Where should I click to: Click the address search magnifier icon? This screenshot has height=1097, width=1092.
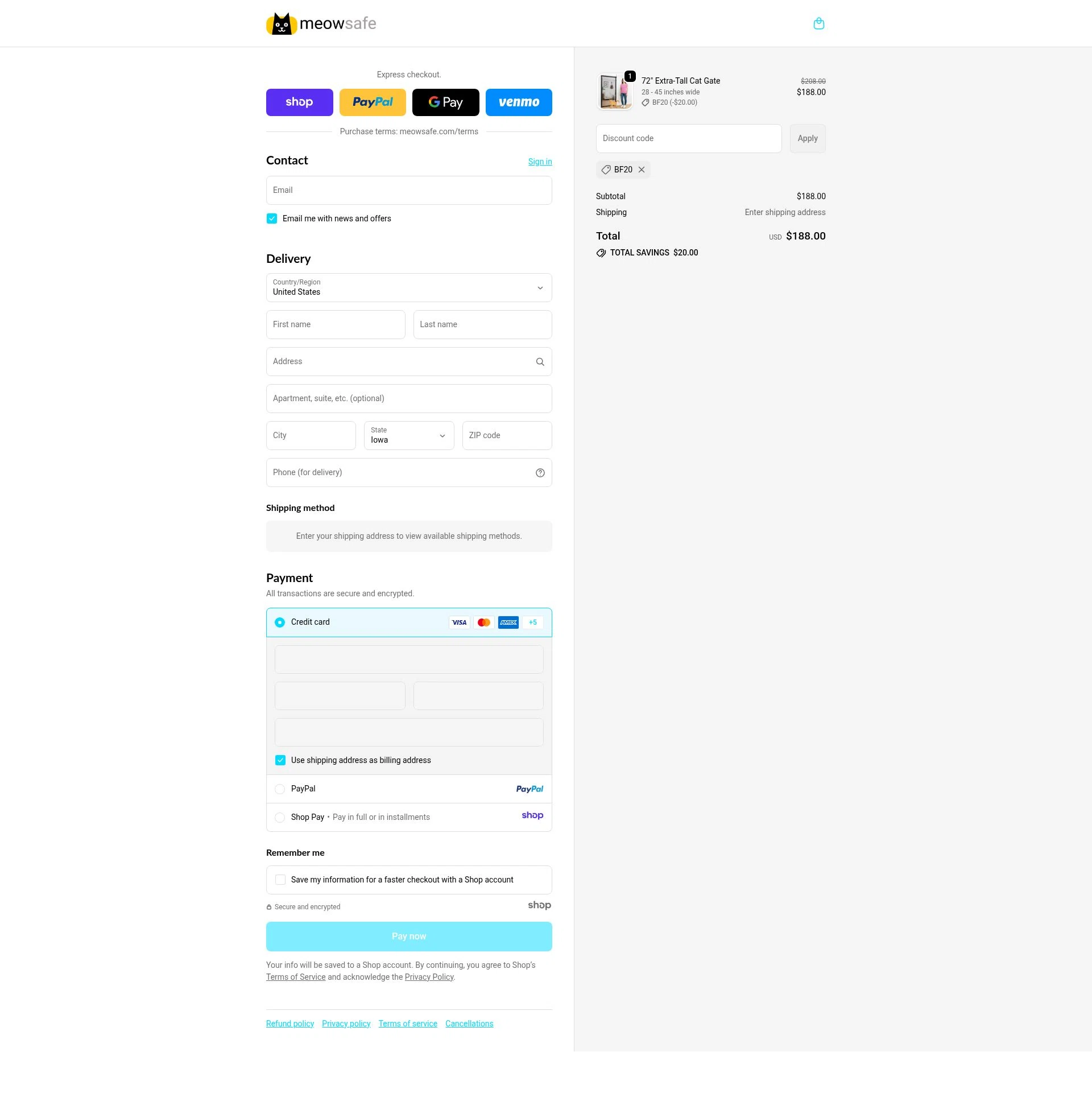point(539,361)
